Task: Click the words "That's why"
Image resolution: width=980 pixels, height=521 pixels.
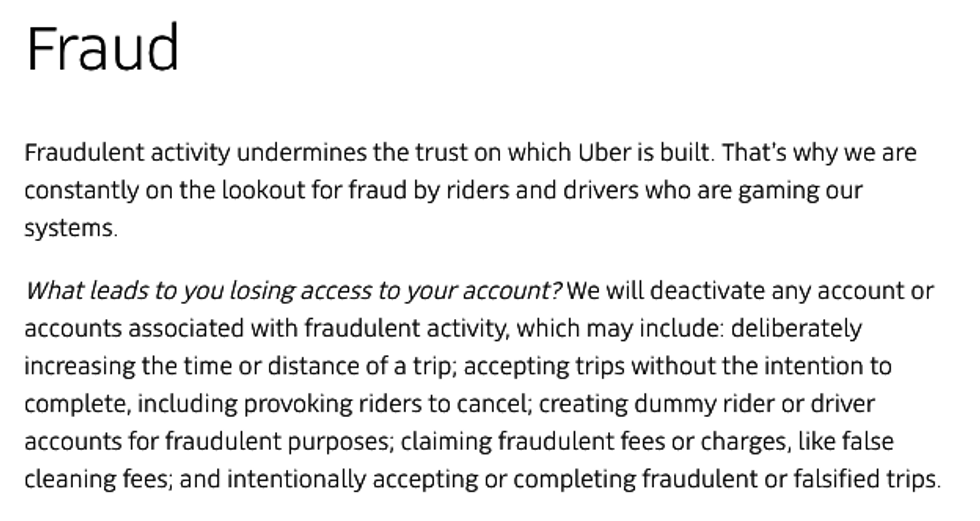Action: [x=779, y=153]
